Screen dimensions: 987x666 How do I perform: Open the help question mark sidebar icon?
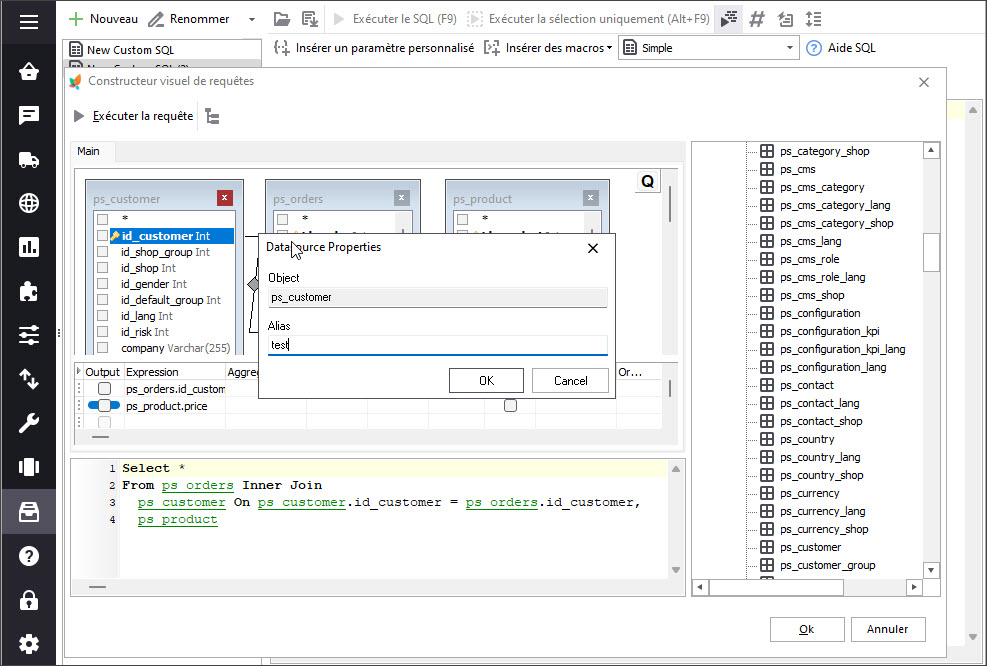click(29, 556)
